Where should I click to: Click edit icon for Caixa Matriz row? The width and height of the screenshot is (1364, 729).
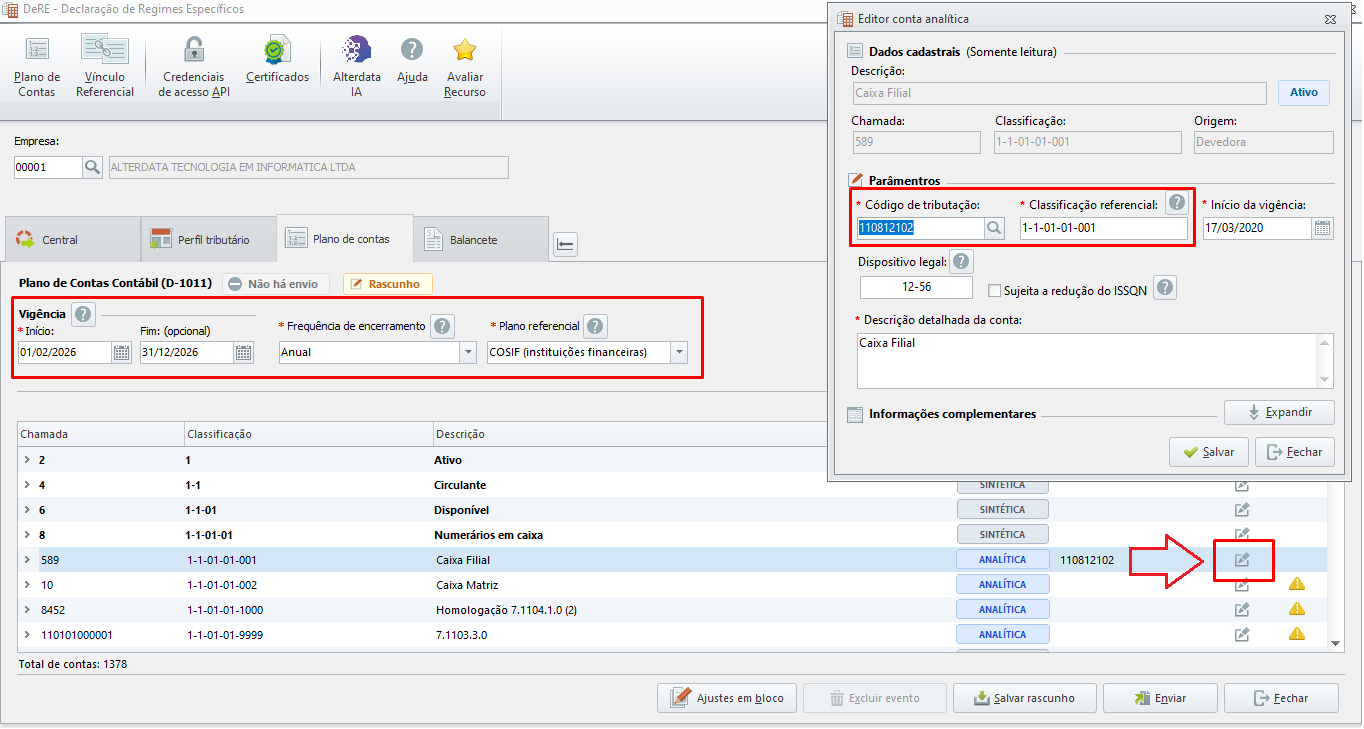[x=1242, y=585]
